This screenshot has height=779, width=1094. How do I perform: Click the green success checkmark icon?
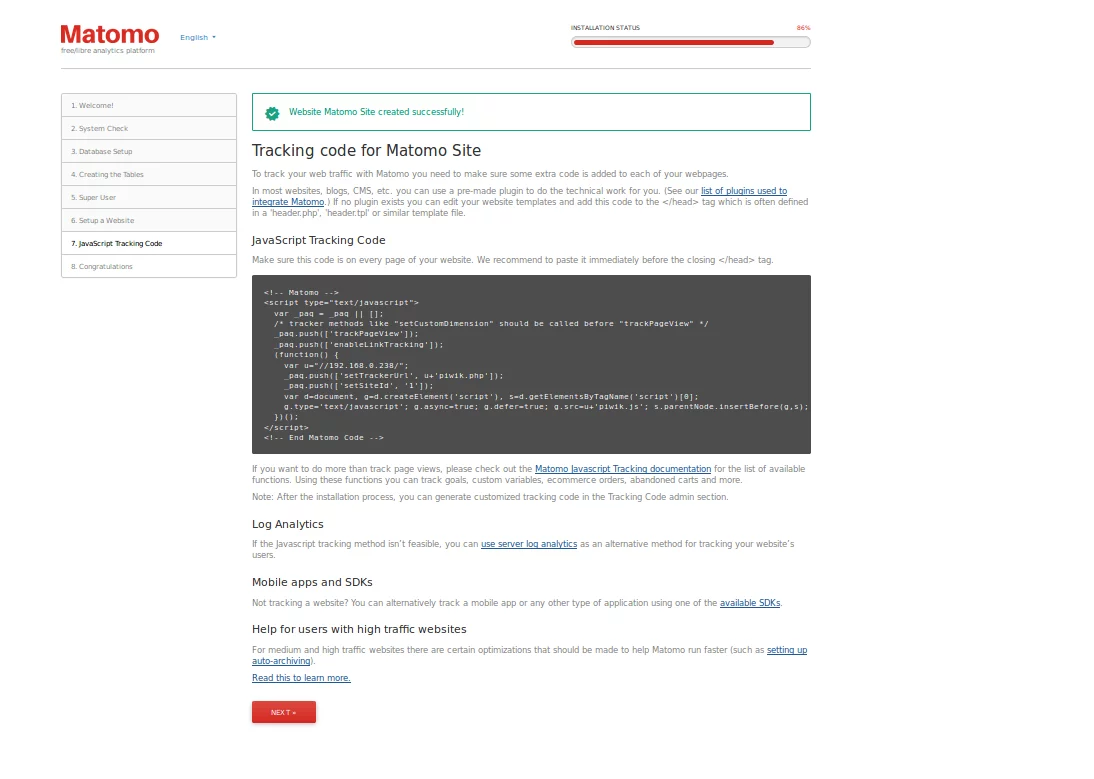(272, 113)
